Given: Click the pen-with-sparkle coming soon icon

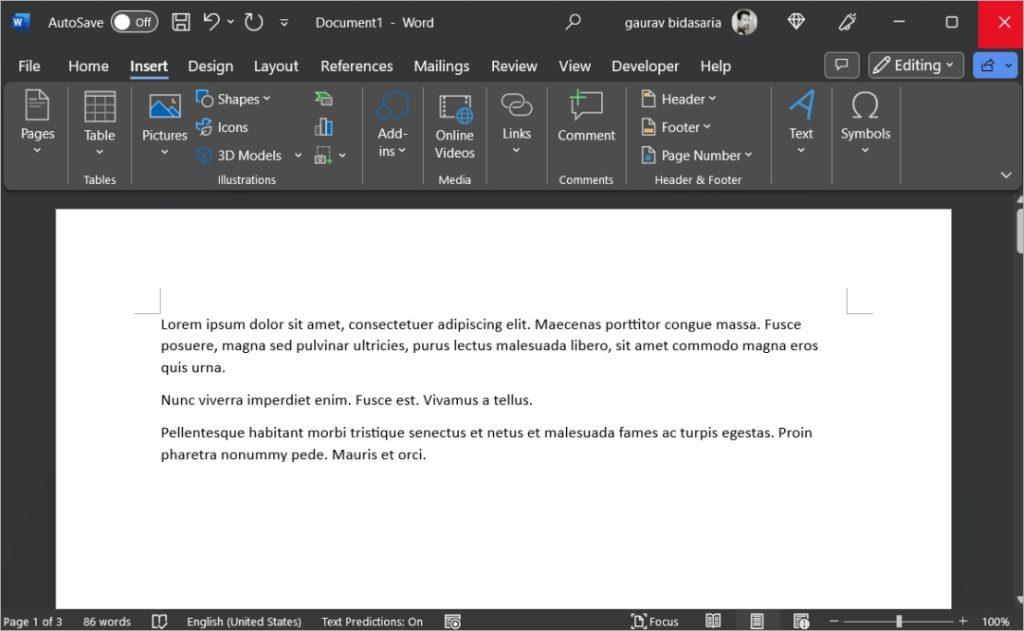Looking at the screenshot, I should click(x=848, y=22).
